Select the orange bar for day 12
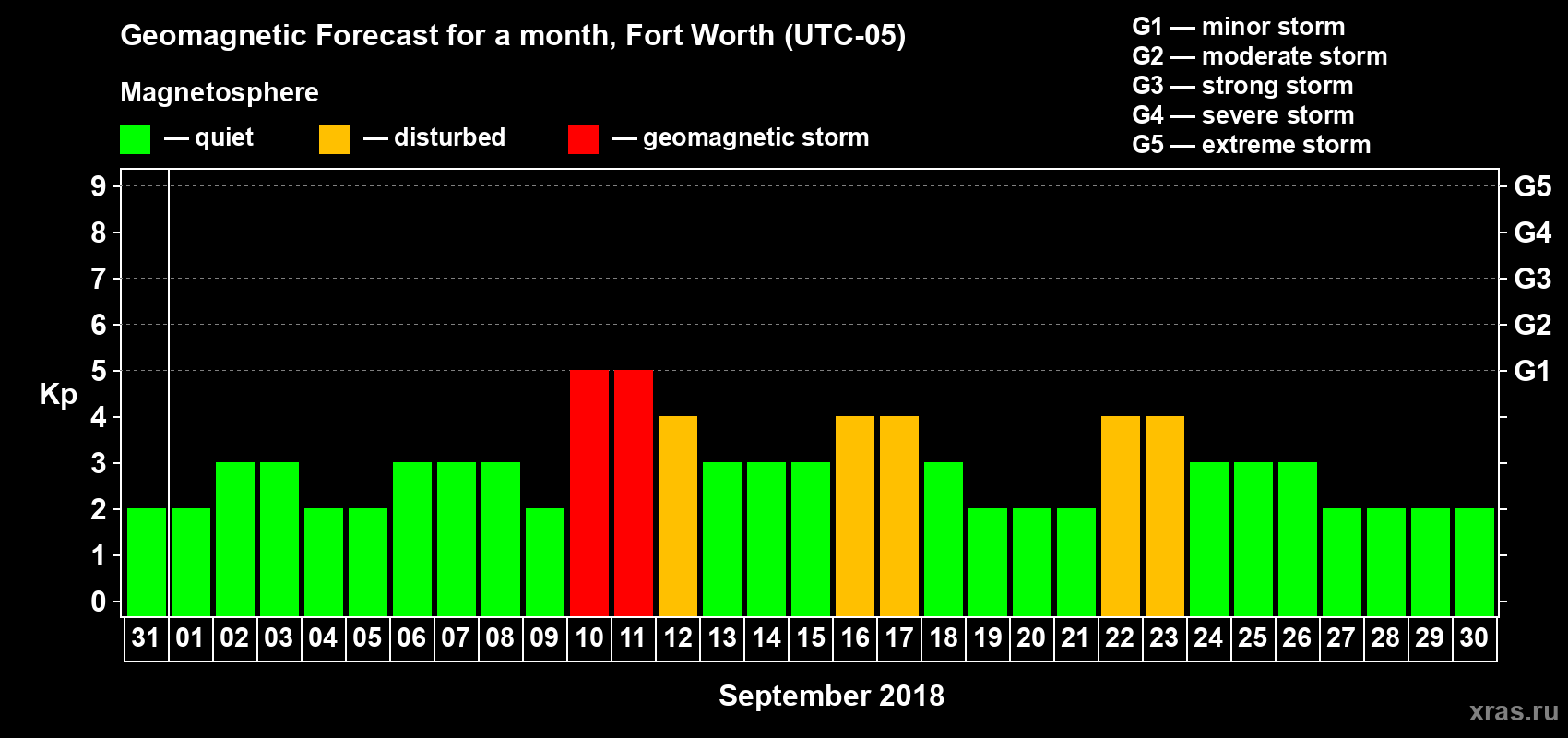Viewport: 1568px width, 738px height. (x=678, y=516)
